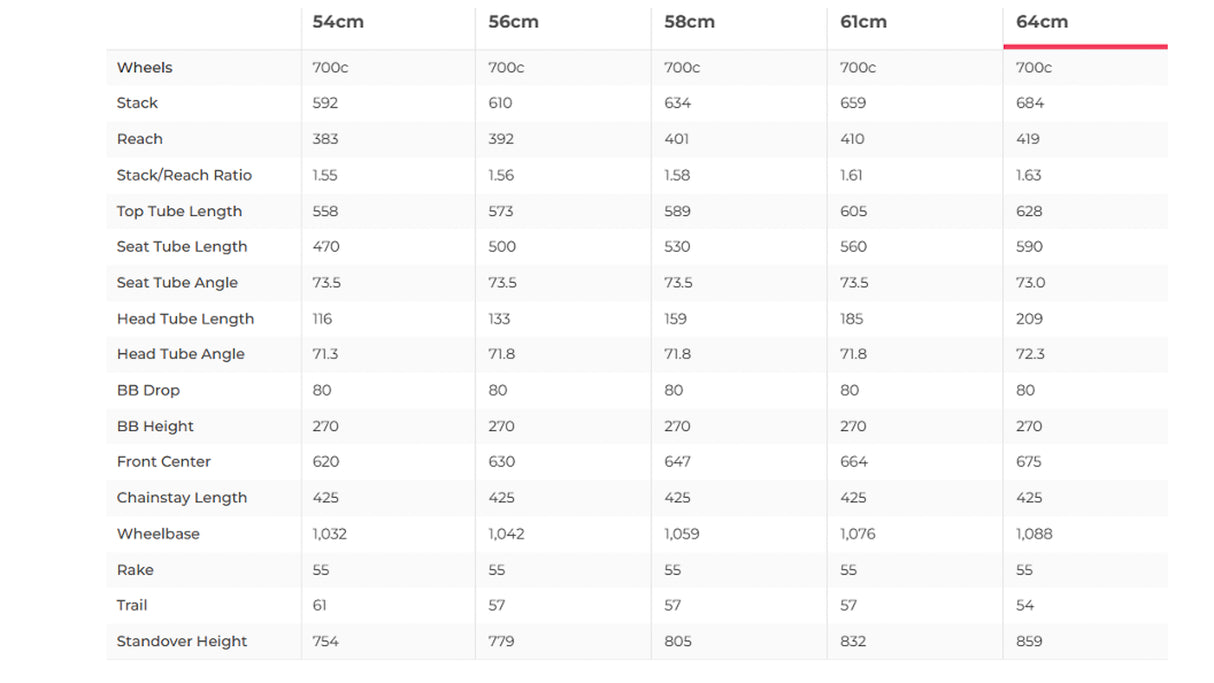The image size is (1214, 683).
Task: Click the 1,032 Wheelbase value
Action: click(x=330, y=534)
